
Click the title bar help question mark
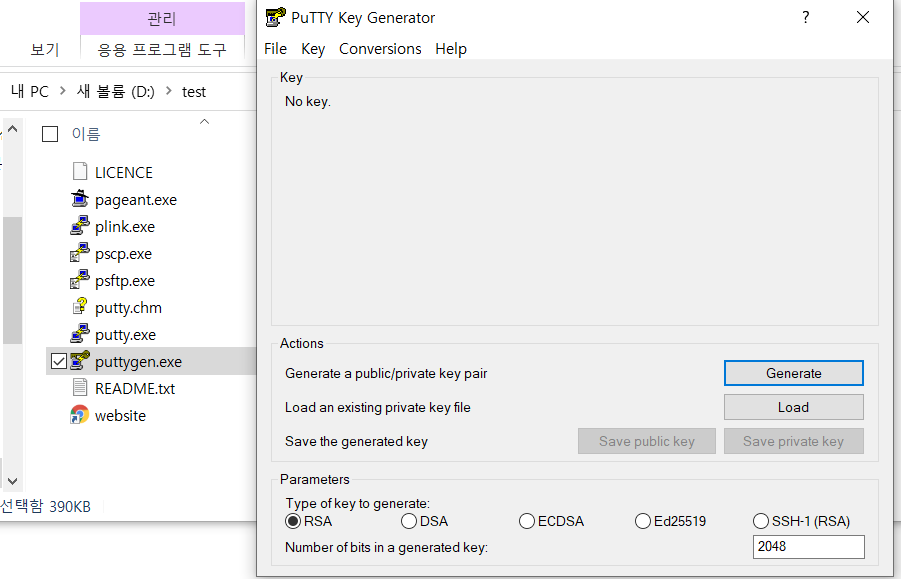[806, 17]
